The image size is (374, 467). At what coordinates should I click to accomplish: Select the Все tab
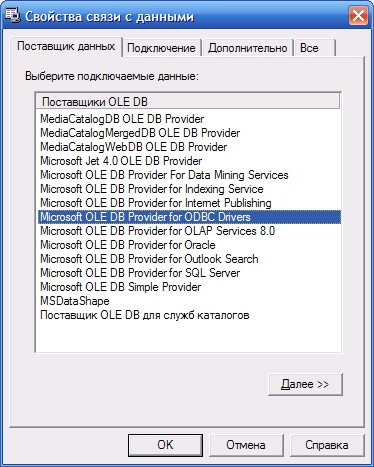(314, 48)
